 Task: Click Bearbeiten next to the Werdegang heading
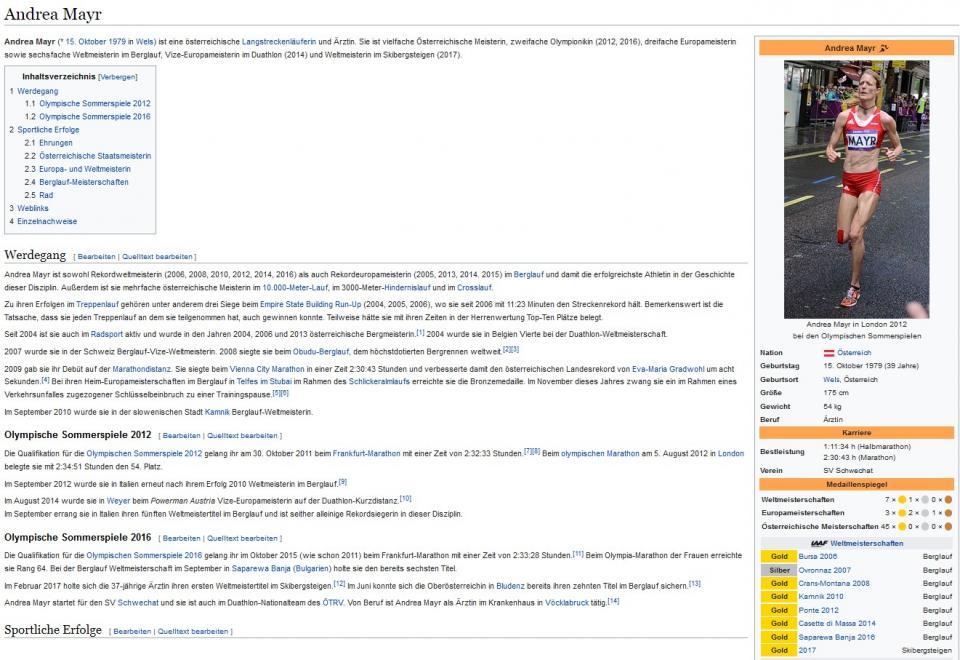[x=96, y=257]
